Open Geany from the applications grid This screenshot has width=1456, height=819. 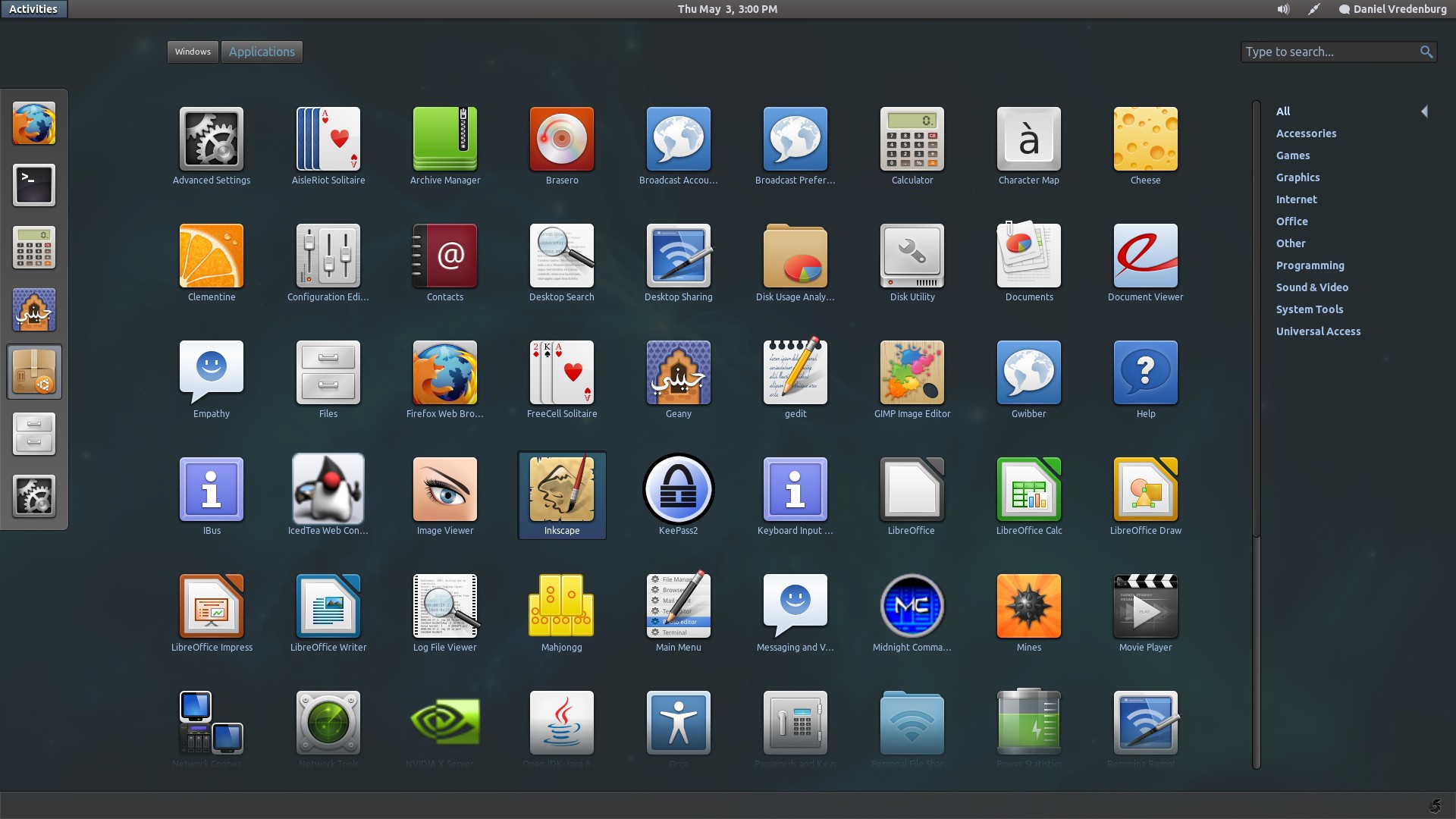coord(678,378)
